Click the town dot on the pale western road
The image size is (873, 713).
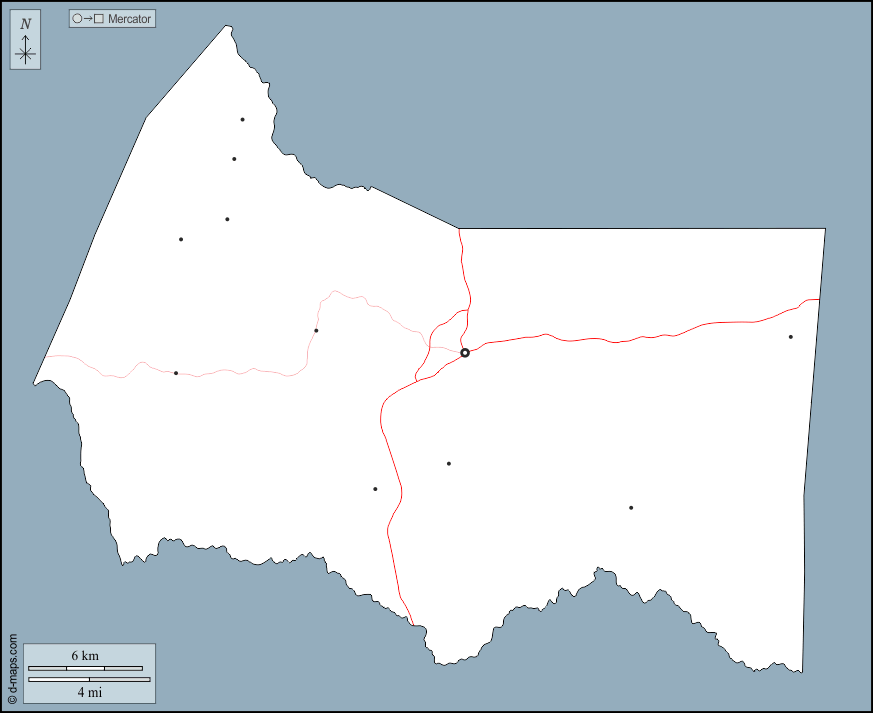pos(176,373)
